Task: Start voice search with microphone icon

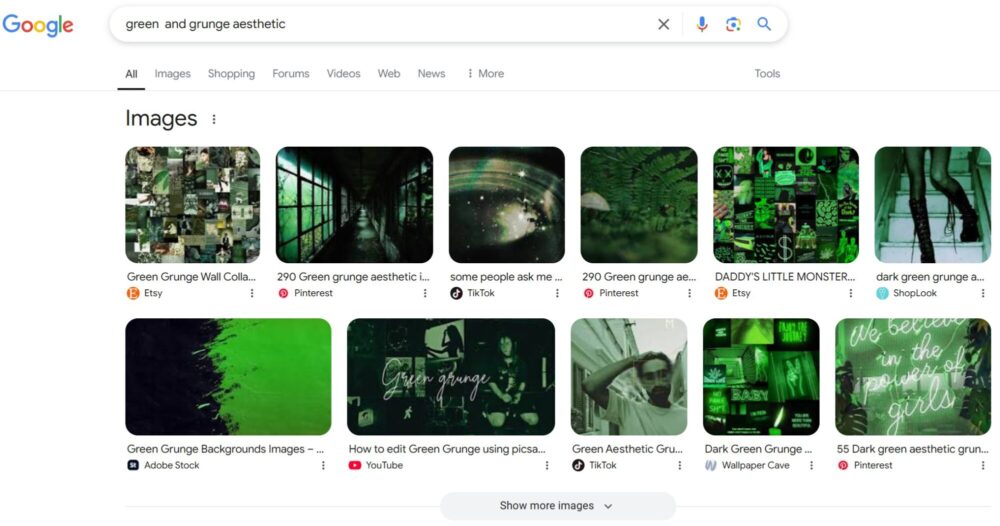Action: pyautogui.click(x=702, y=24)
